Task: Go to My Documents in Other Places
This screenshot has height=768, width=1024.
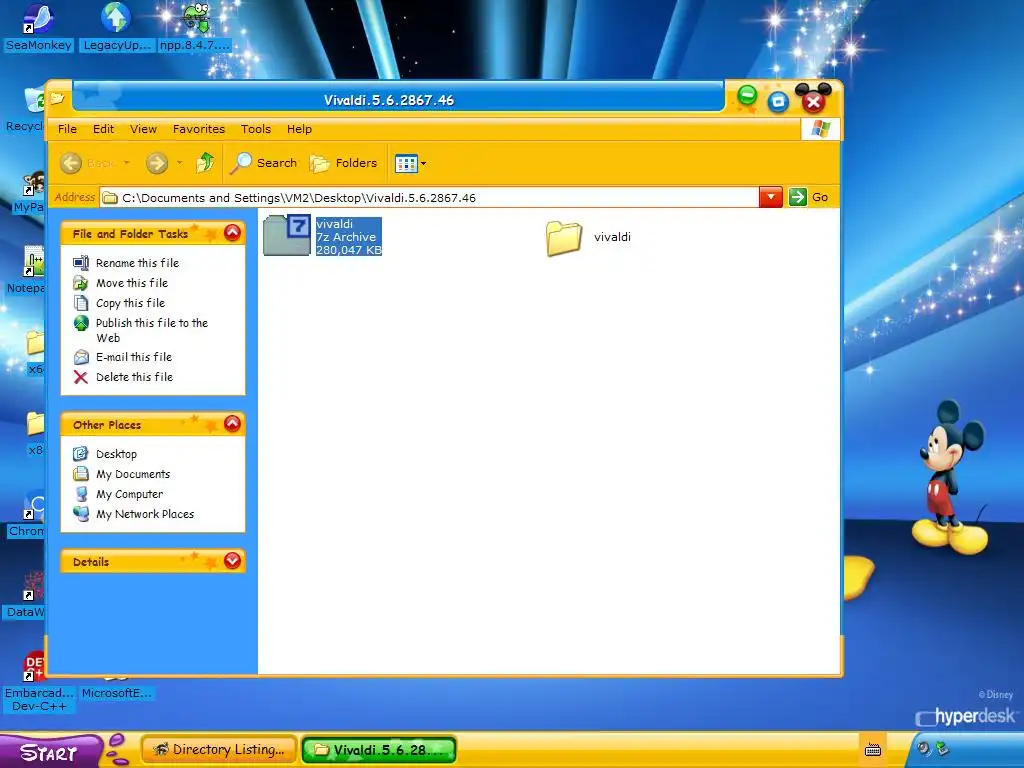Action: (x=133, y=474)
